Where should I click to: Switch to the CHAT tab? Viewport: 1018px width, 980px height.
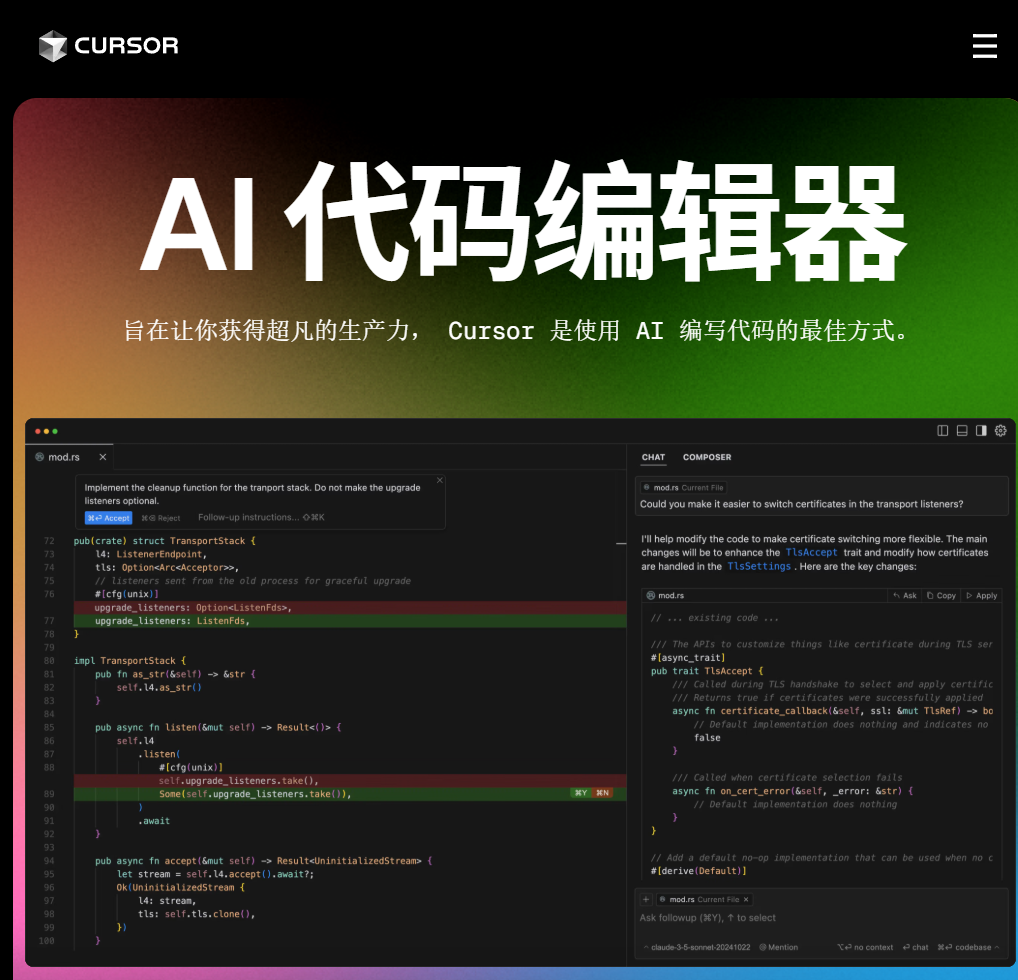pos(653,457)
